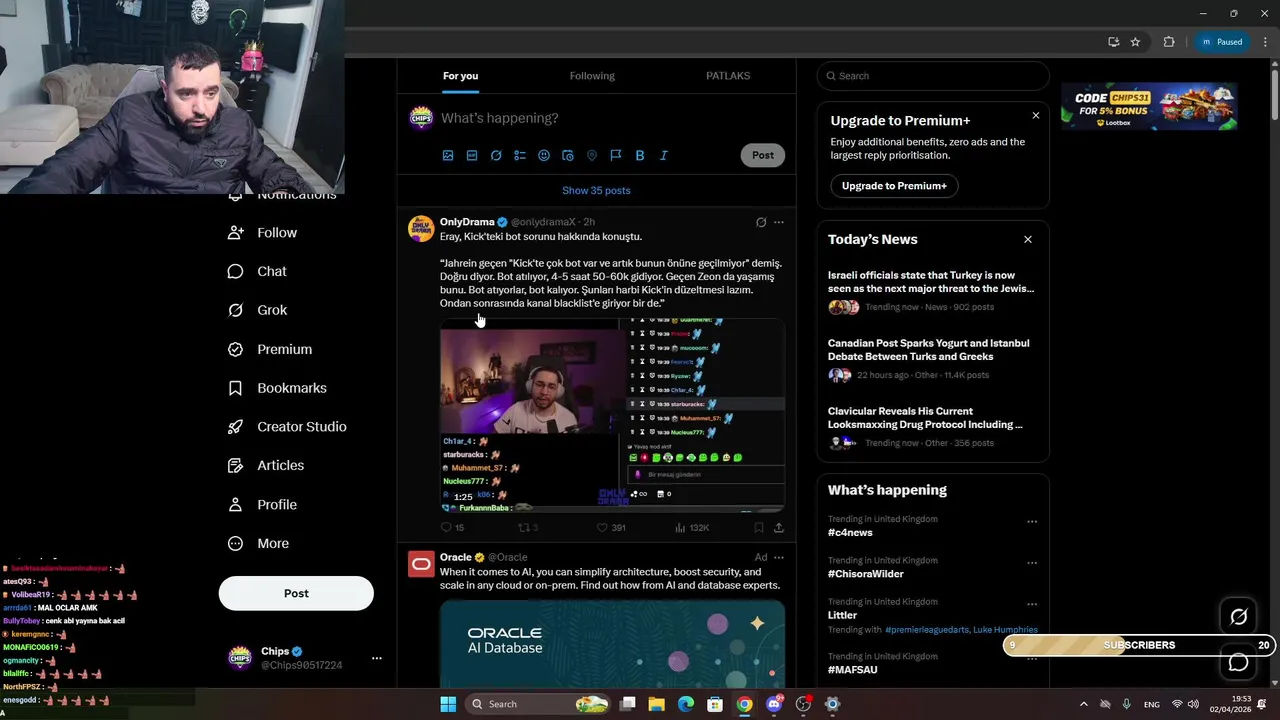1280x720 pixels.
Task: Tag a location in the post
Action: pyautogui.click(x=592, y=156)
